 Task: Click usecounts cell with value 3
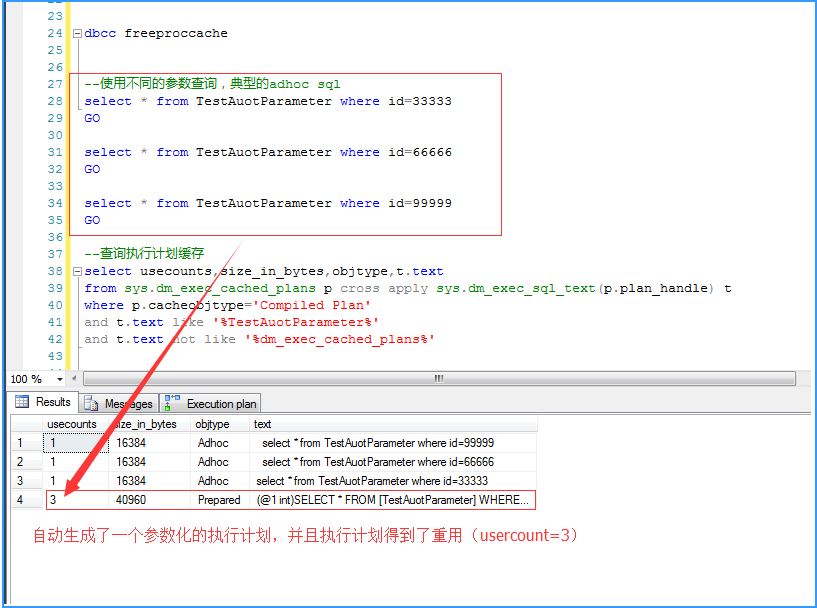(77, 500)
